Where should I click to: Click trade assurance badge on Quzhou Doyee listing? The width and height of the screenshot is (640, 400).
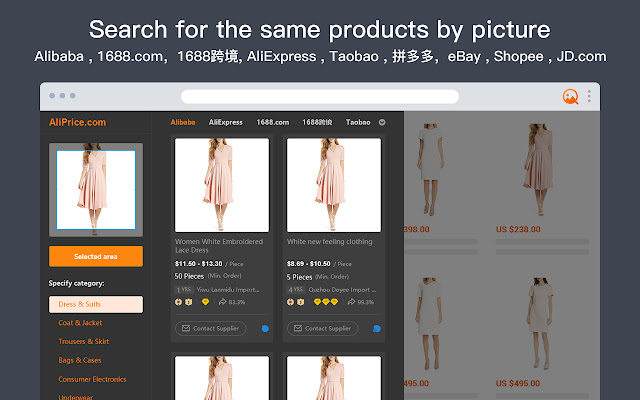pos(300,302)
